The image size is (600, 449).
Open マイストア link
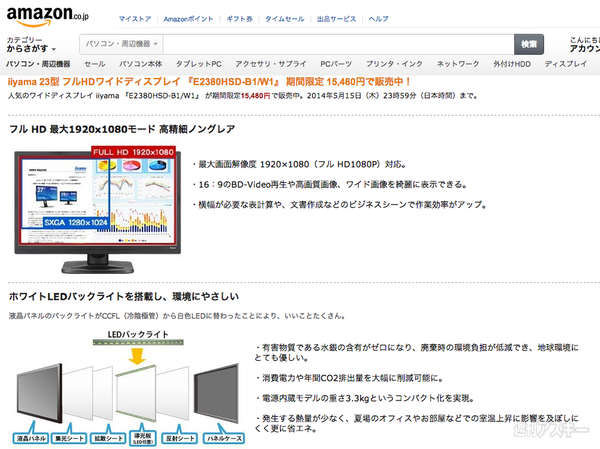135,19
